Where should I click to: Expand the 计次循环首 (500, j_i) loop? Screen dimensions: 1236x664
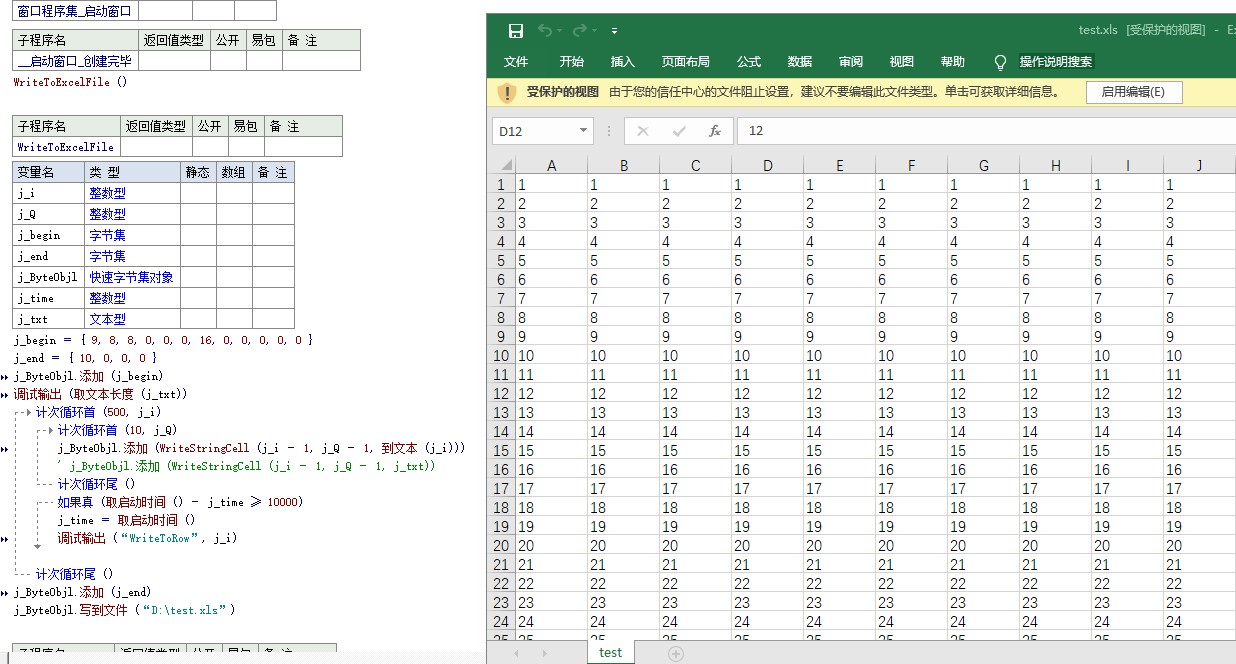(x=98, y=412)
